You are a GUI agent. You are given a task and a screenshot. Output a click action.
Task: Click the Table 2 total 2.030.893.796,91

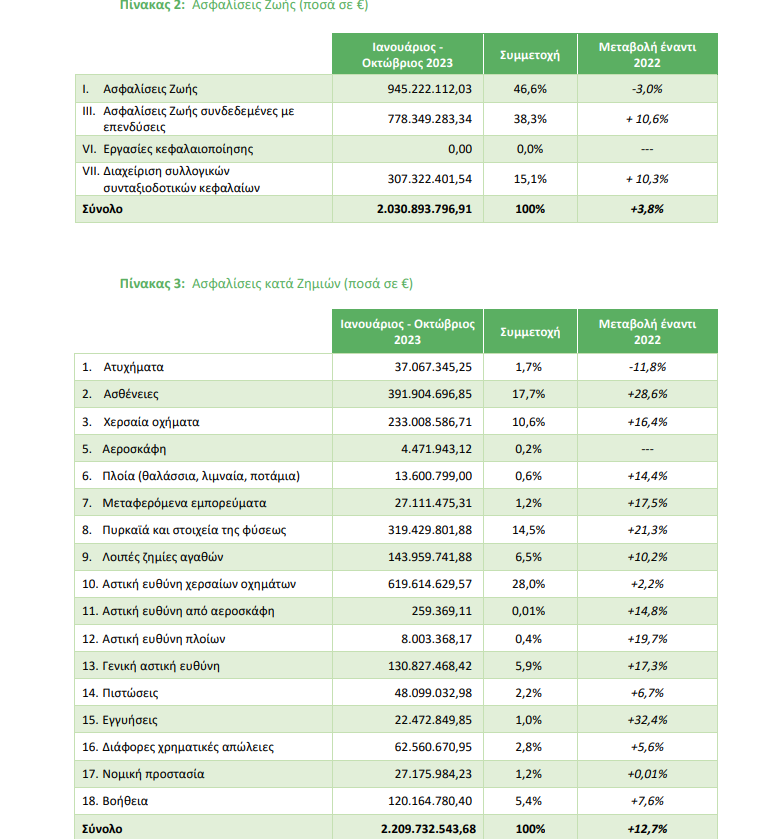(x=424, y=209)
